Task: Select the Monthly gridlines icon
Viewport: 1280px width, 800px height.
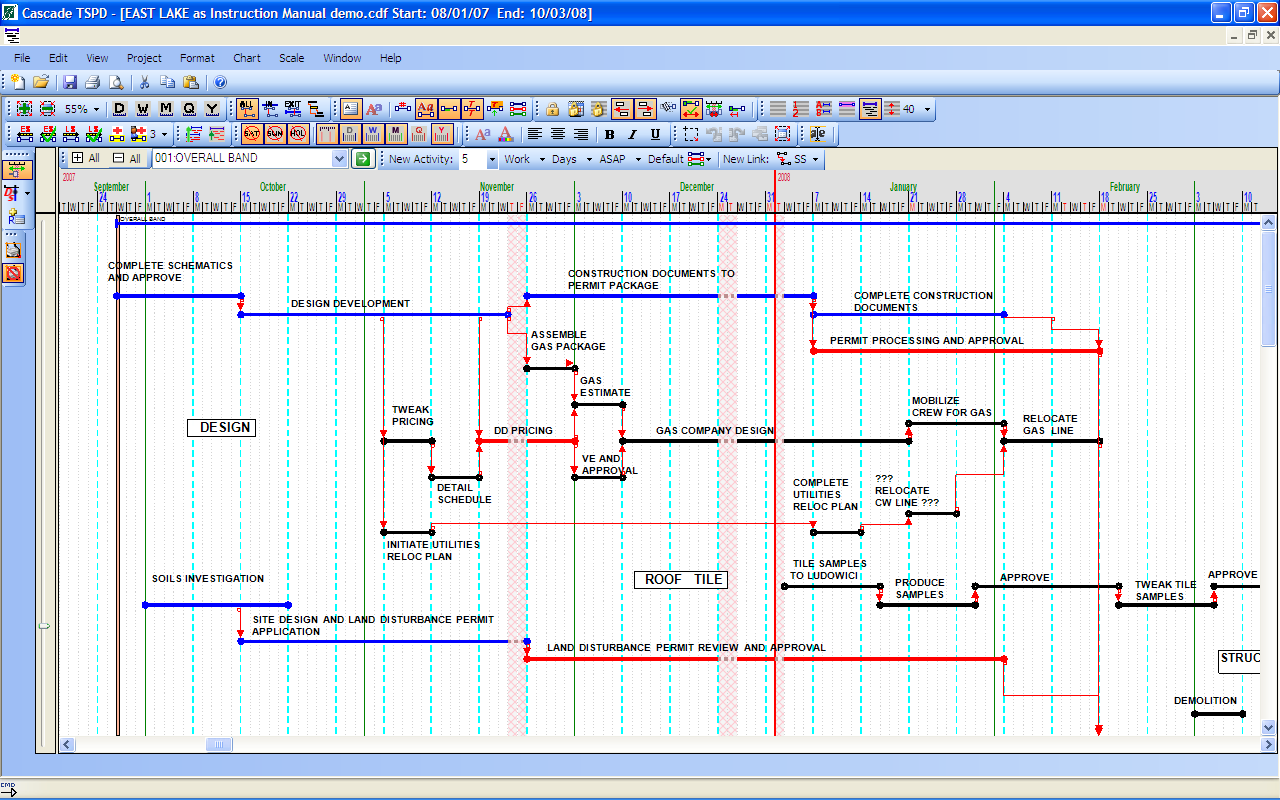Action: pyautogui.click(x=398, y=134)
